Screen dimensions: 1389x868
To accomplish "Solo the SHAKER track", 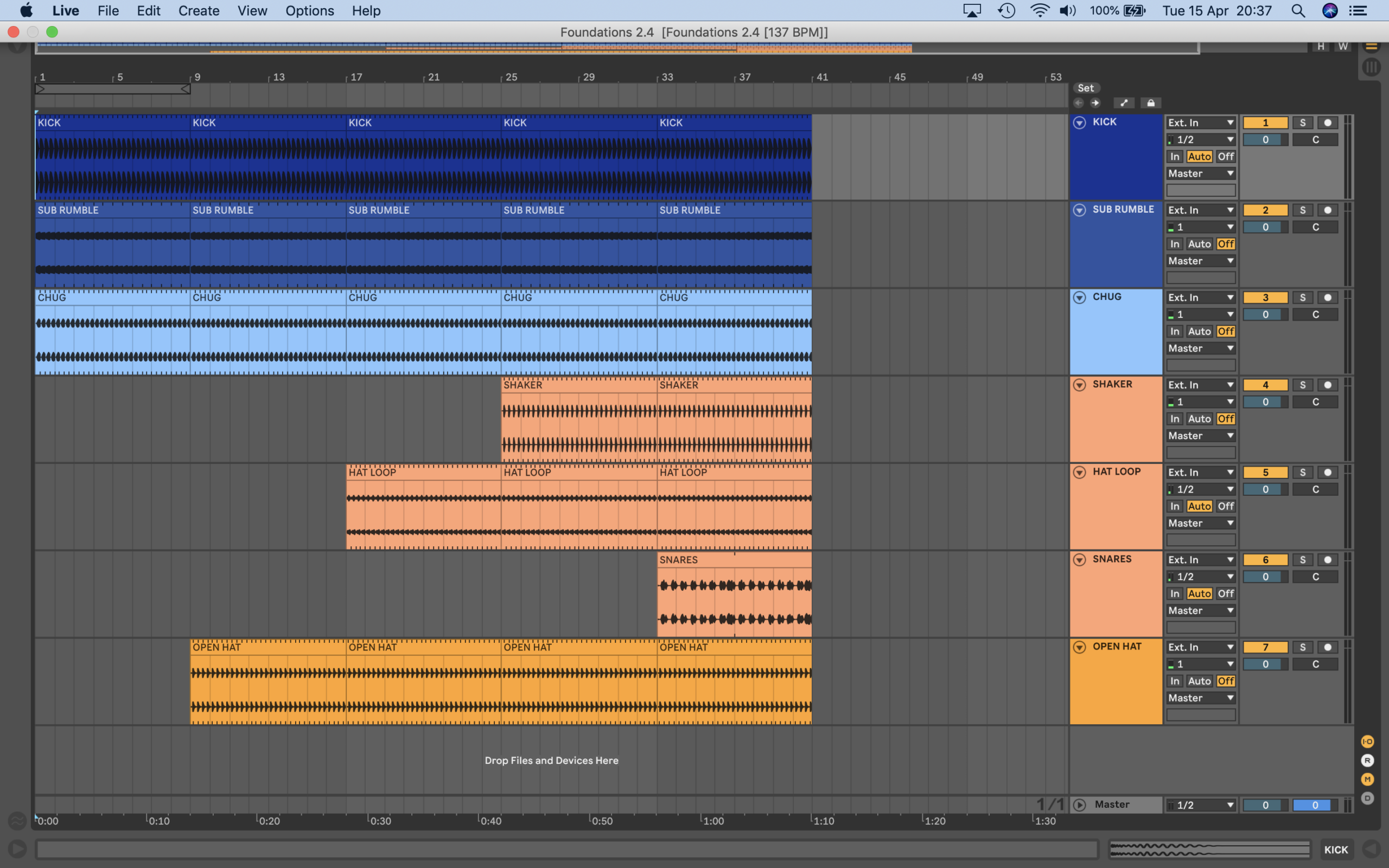I will [1302, 385].
